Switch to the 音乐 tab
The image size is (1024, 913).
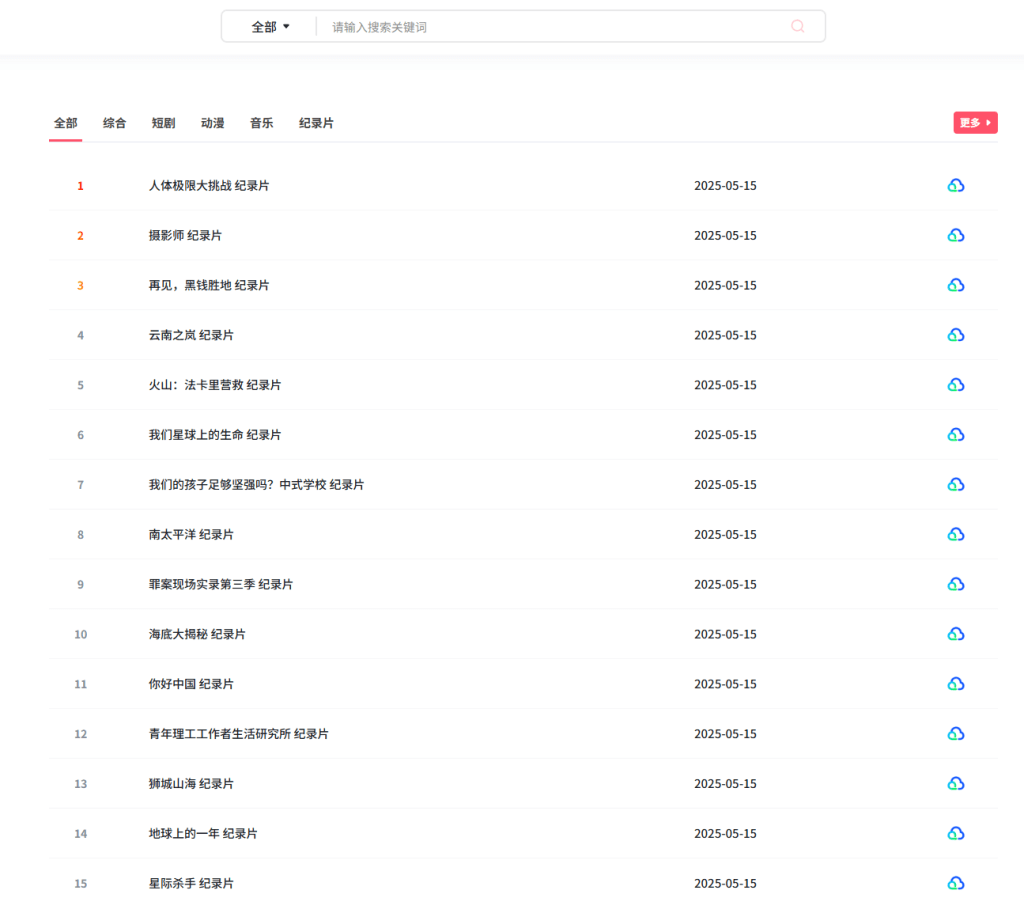[x=261, y=123]
